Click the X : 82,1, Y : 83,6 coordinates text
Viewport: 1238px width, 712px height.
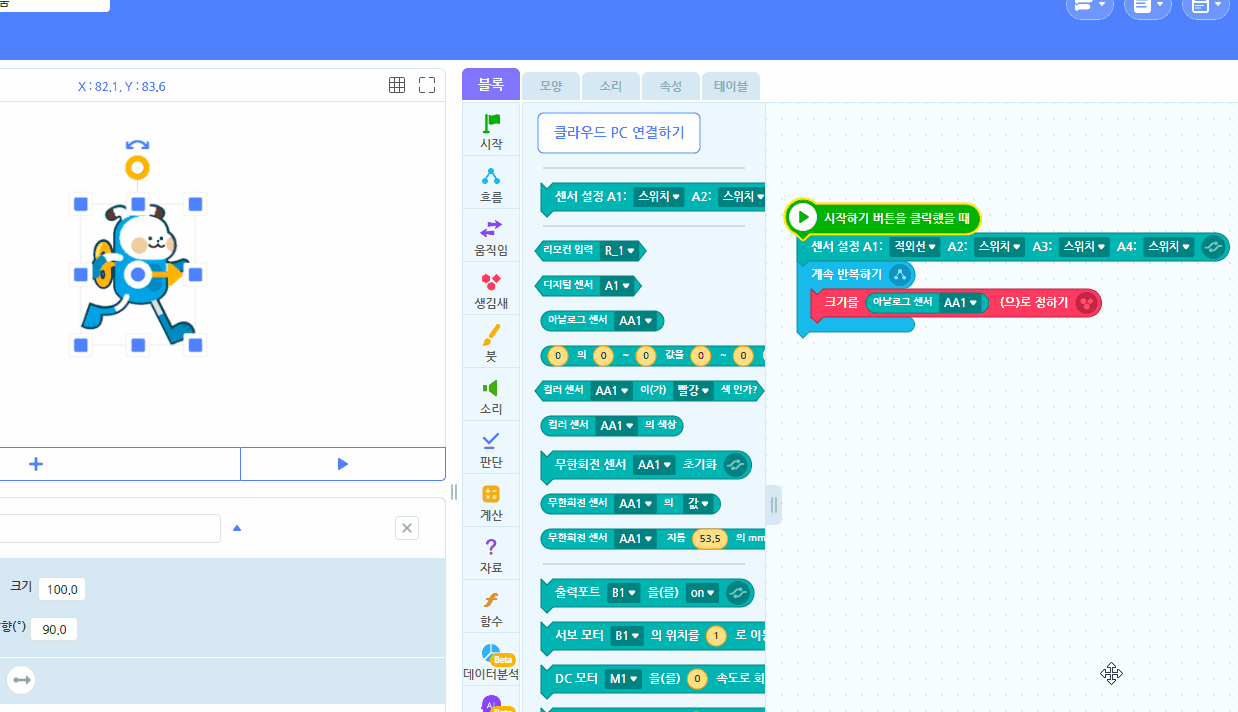click(x=121, y=87)
